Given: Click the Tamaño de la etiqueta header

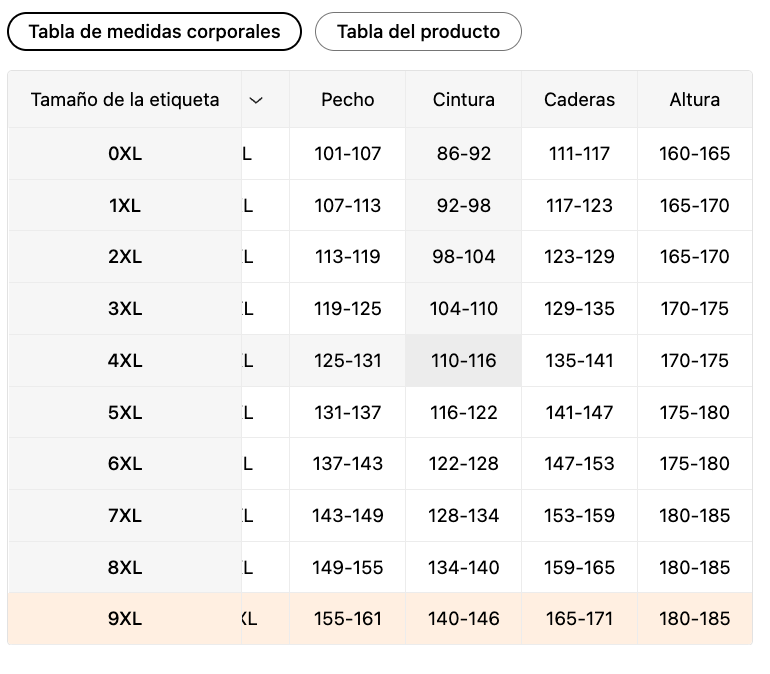Looking at the screenshot, I should tap(125, 100).
